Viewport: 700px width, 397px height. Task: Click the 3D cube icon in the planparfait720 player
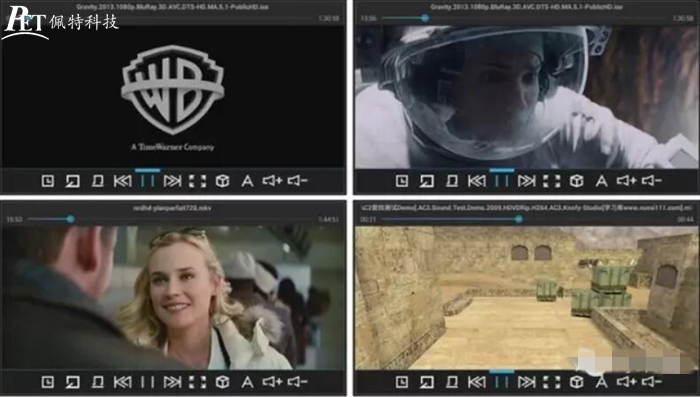(x=222, y=382)
